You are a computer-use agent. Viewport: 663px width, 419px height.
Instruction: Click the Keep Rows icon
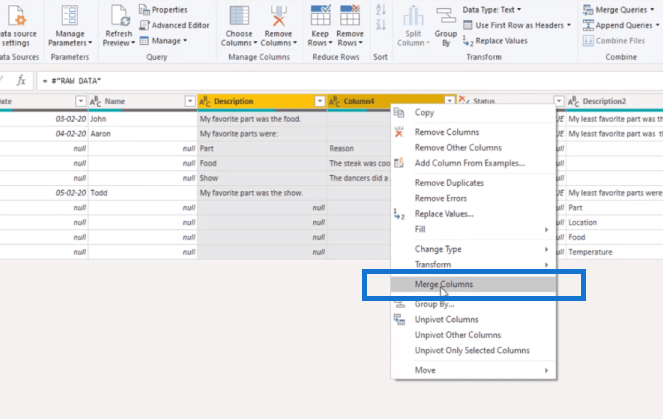click(320, 15)
